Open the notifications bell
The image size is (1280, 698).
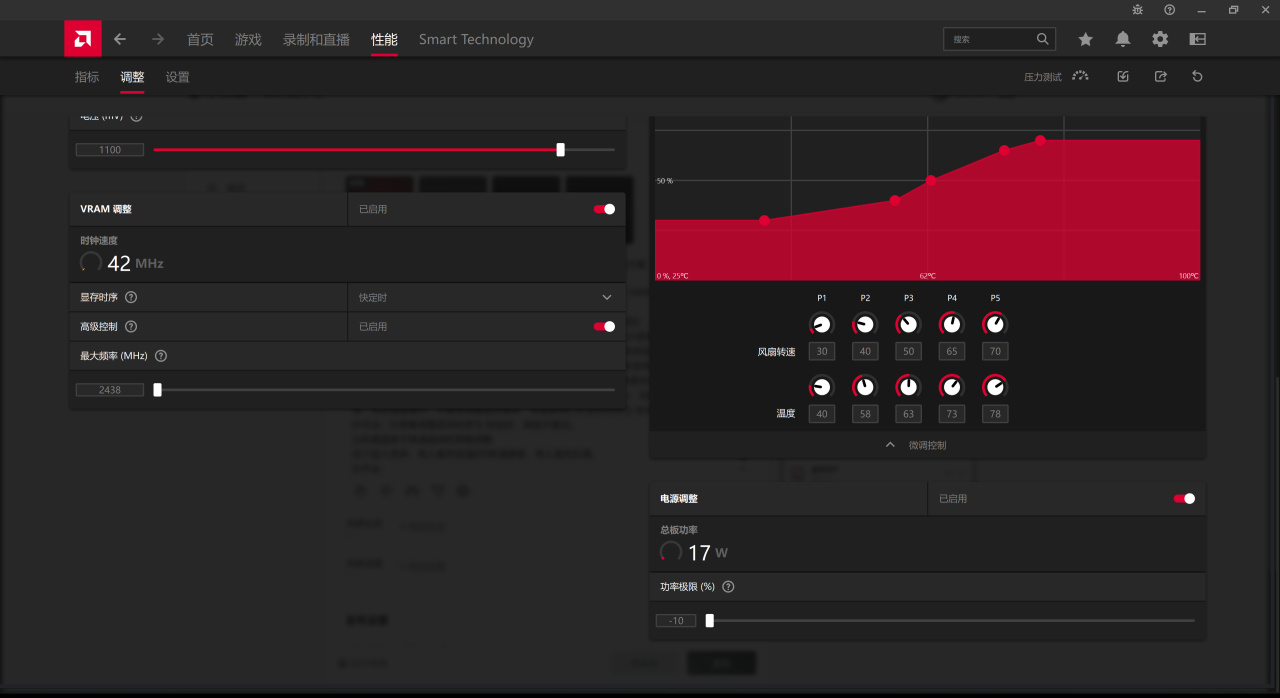click(x=1123, y=39)
